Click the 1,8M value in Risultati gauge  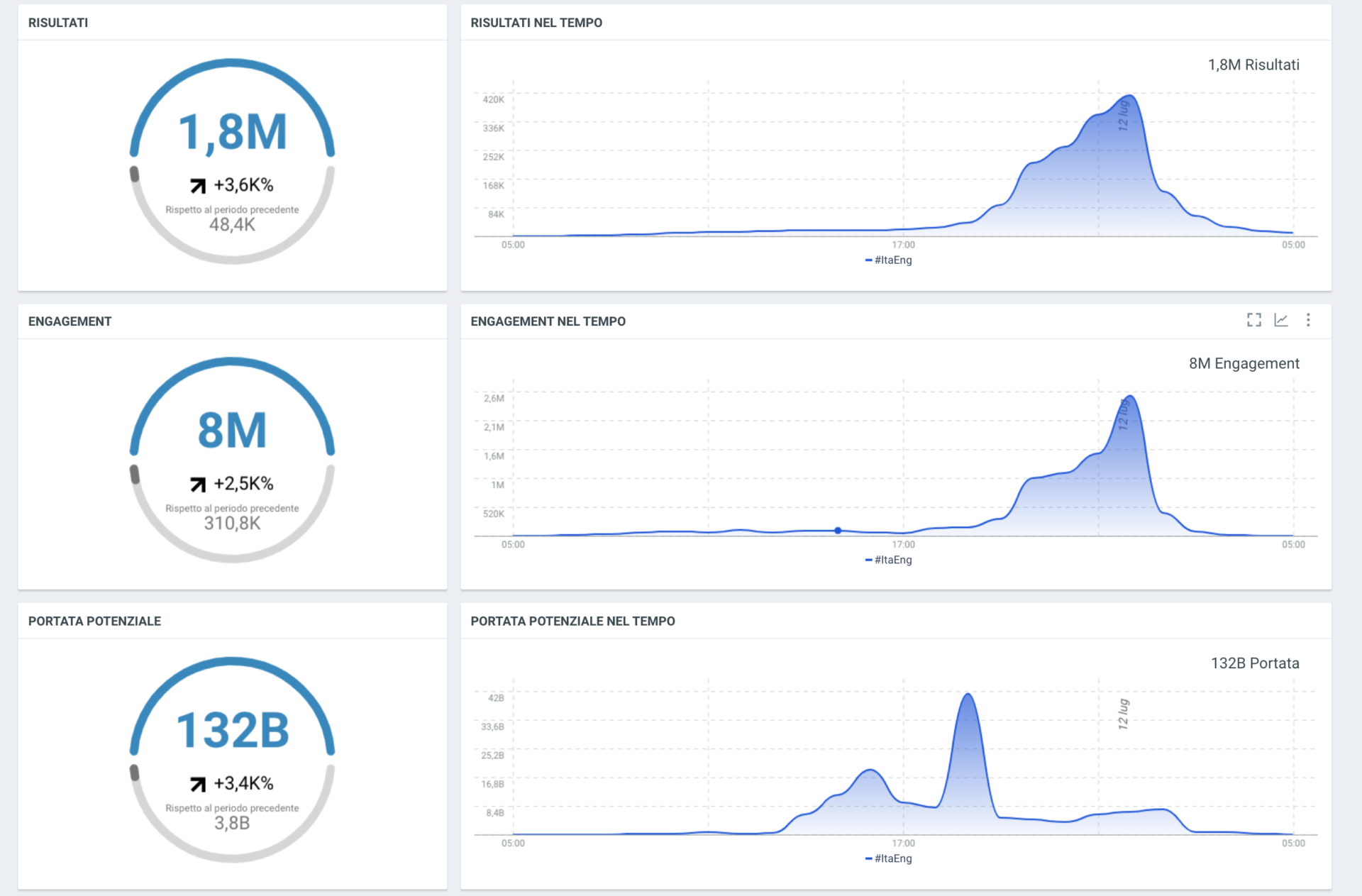coord(233,133)
